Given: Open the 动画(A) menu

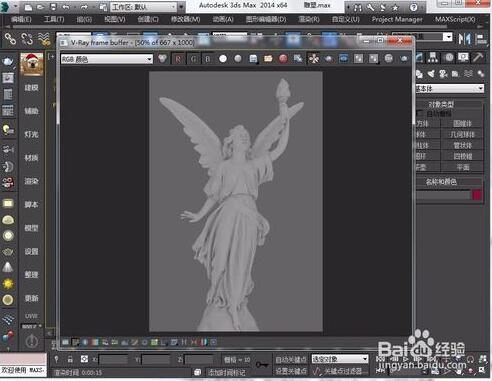Looking at the screenshot, I should pos(223,19).
